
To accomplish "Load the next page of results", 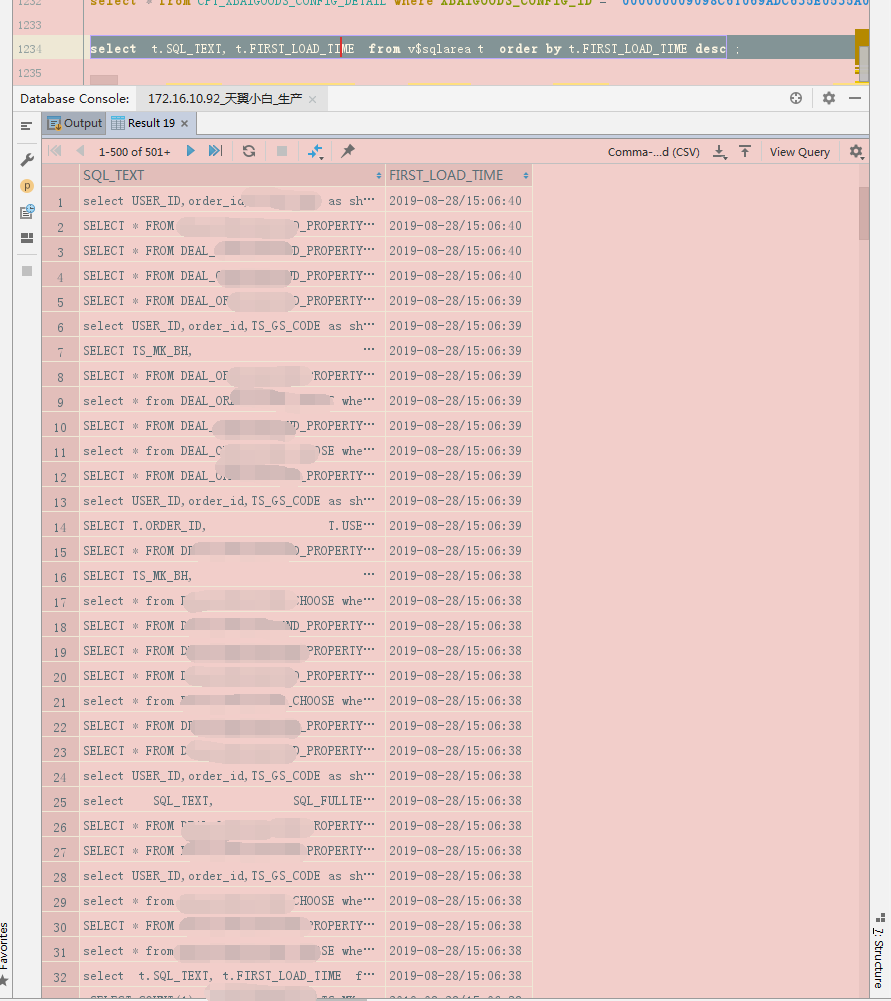I will pos(190,151).
